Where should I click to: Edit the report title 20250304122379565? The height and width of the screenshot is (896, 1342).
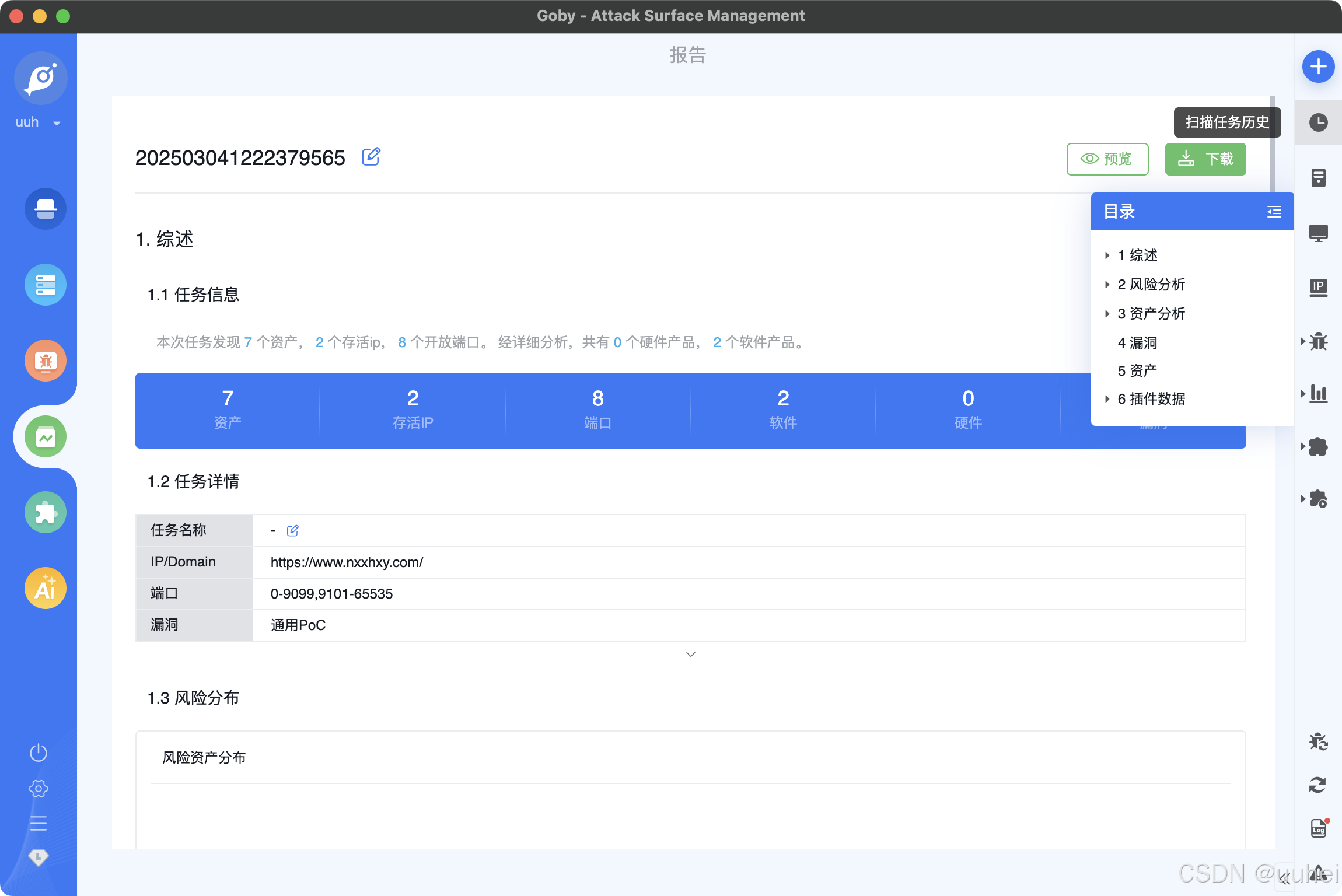pyautogui.click(x=372, y=156)
